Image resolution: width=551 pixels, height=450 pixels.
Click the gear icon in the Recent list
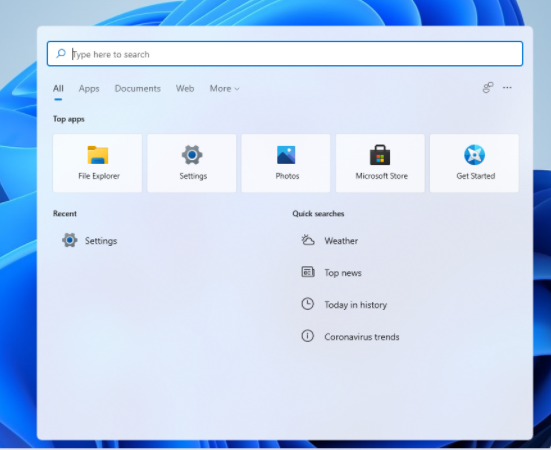pos(70,240)
